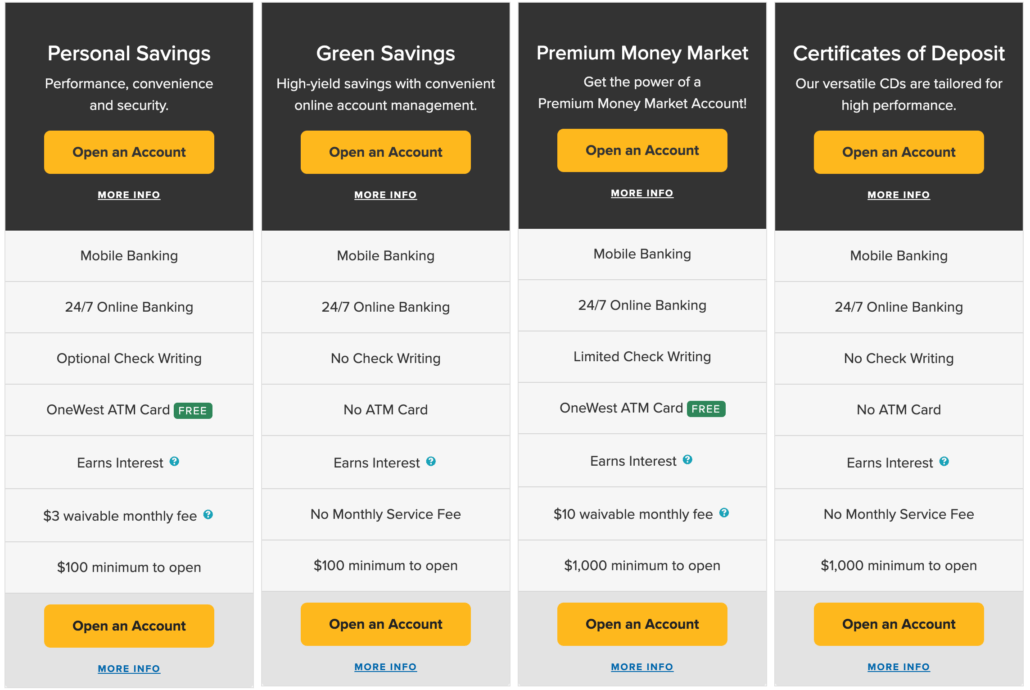Click MORE INFO at the bottom of Premium Money Market
The image size is (1030, 690).
pos(641,666)
